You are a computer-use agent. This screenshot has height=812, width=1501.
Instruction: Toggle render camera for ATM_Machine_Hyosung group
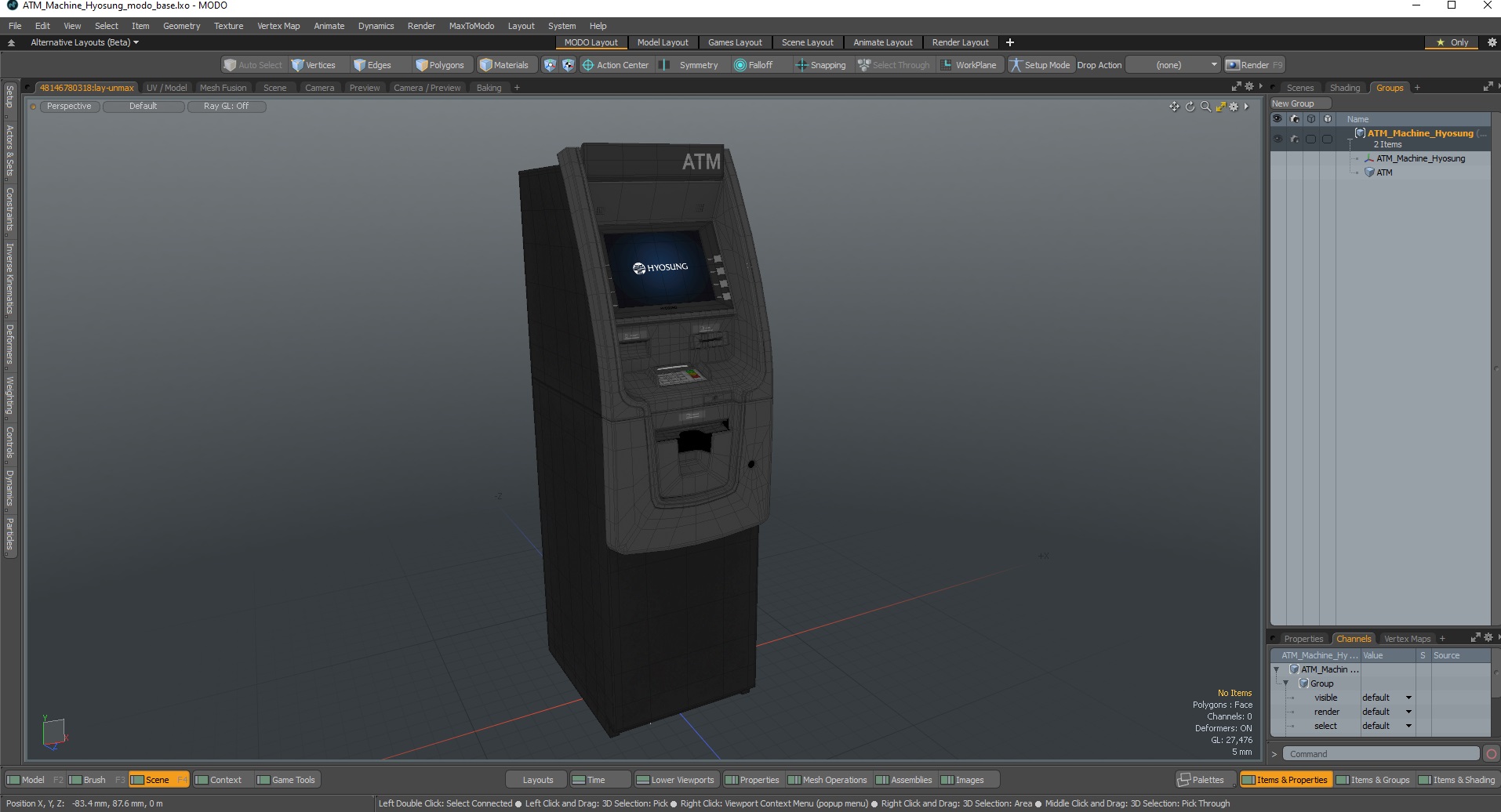[1295, 139]
